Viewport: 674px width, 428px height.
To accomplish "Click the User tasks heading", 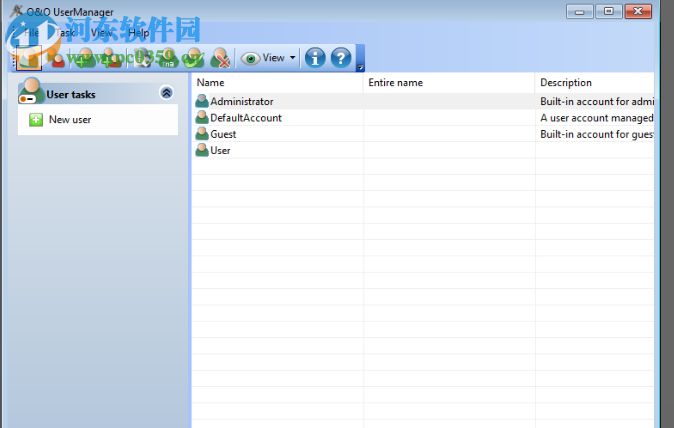I will pyautogui.click(x=71, y=95).
